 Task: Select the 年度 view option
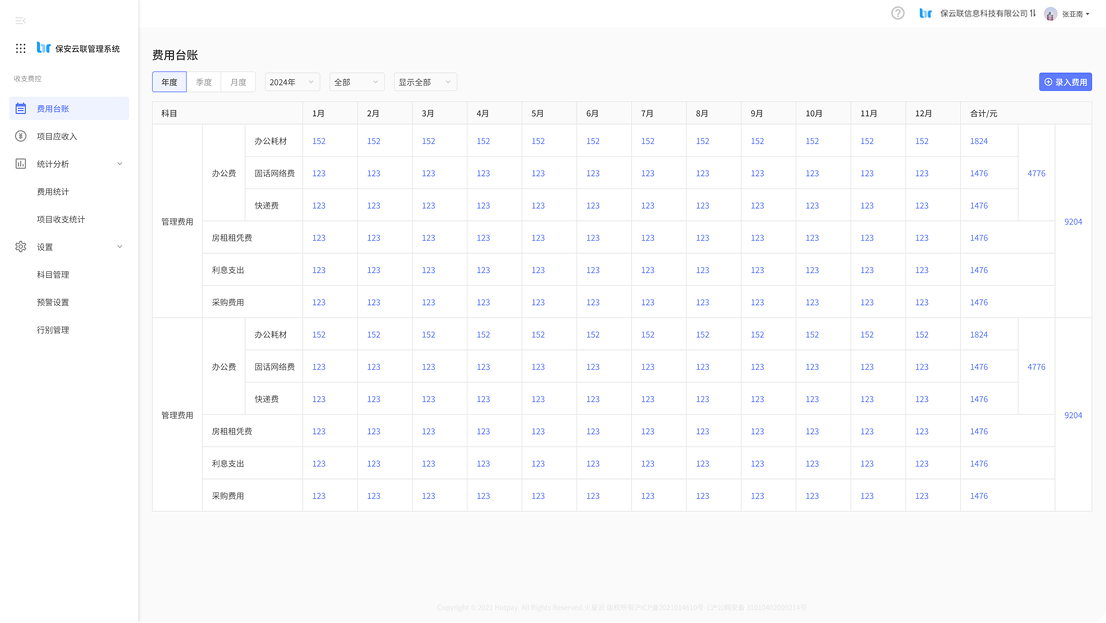click(x=169, y=82)
